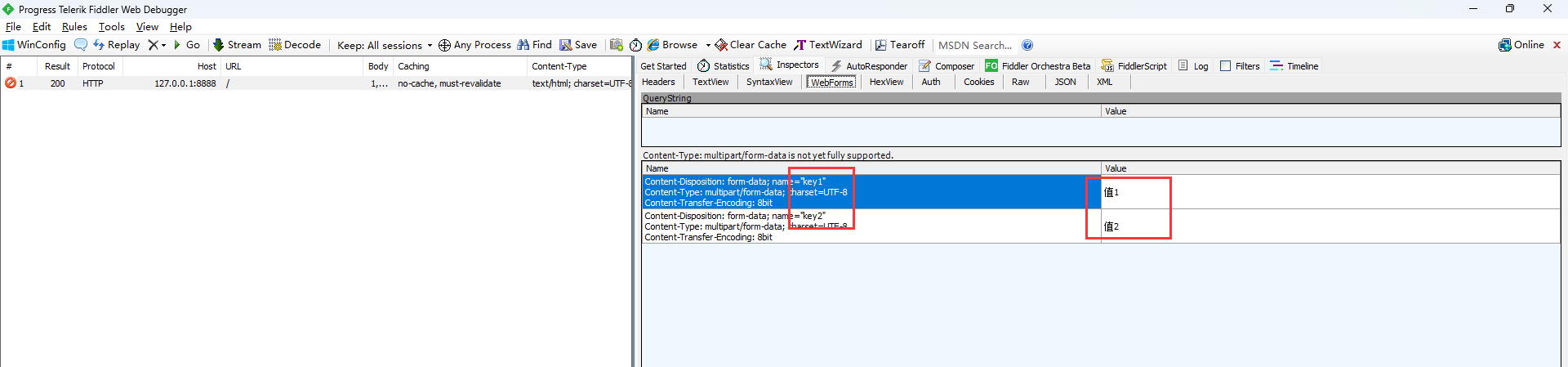The width and height of the screenshot is (1568, 367).
Task: Select the Headers inspector tab
Action: point(658,82)
